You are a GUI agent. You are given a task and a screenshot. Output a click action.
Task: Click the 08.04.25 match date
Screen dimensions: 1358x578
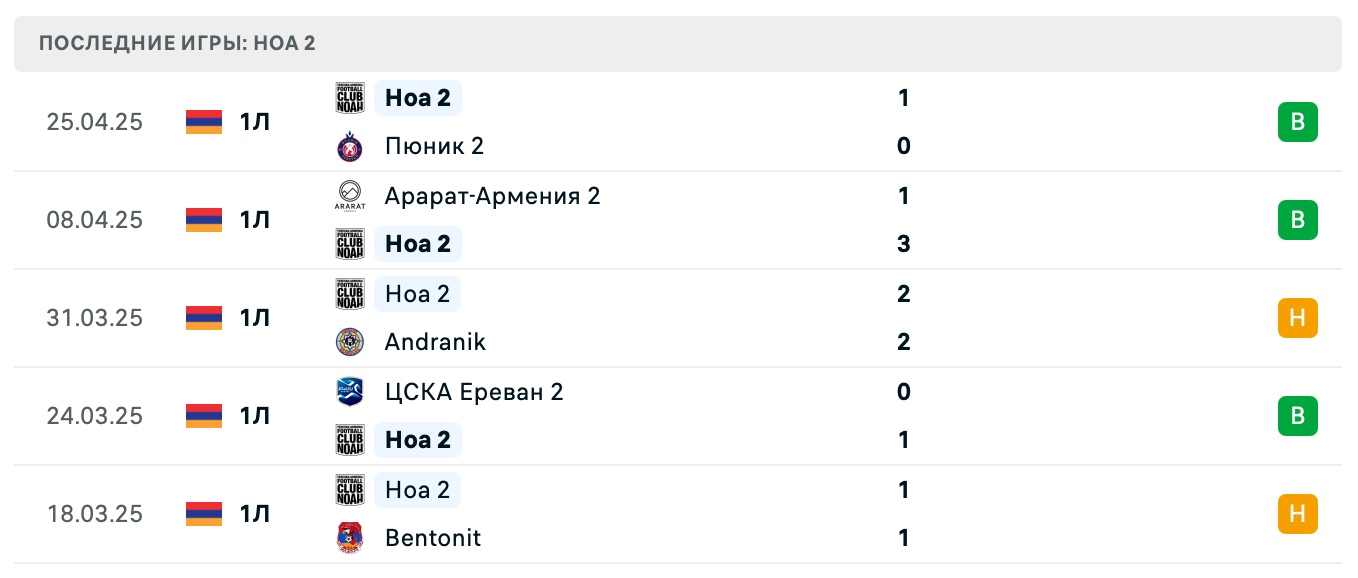pos(95,220)
